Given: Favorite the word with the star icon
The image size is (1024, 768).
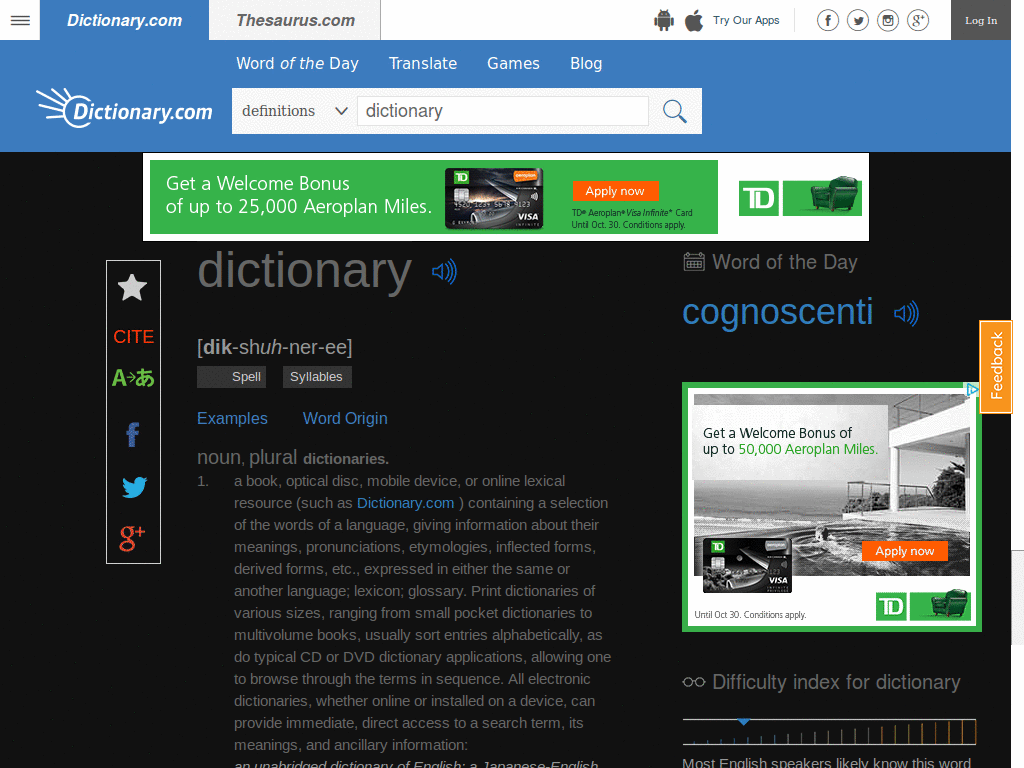Looking at the screenshot, I should point(133,287).
